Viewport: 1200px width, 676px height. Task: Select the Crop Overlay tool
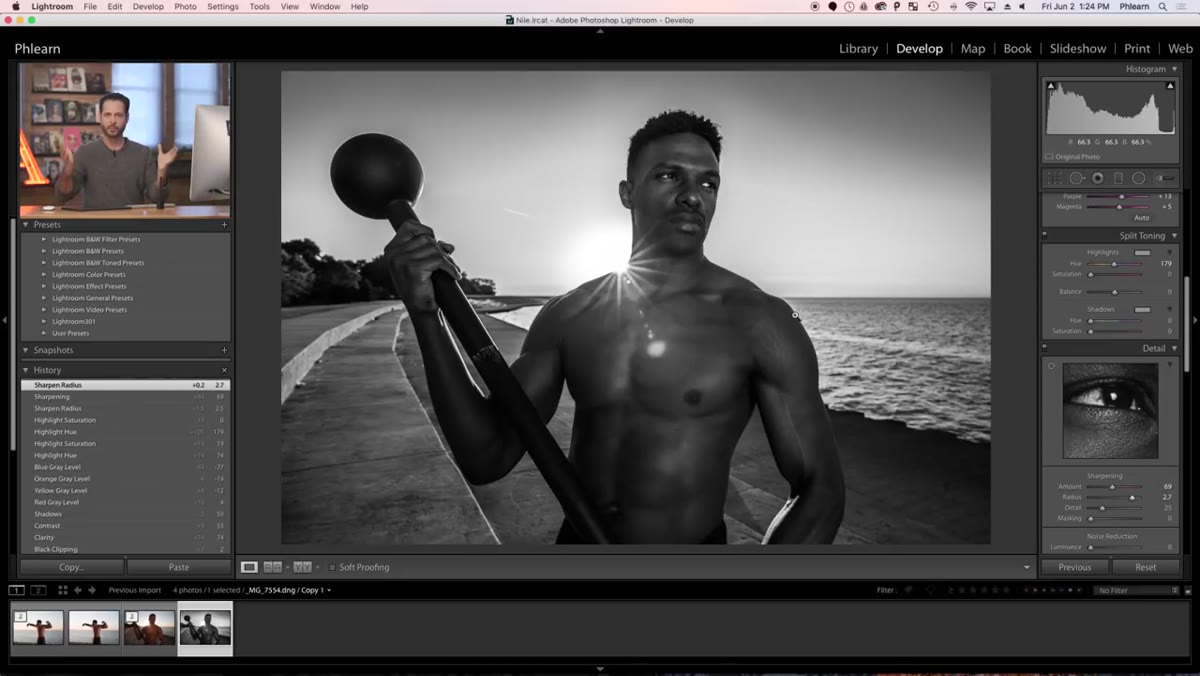pos(1053,178)
